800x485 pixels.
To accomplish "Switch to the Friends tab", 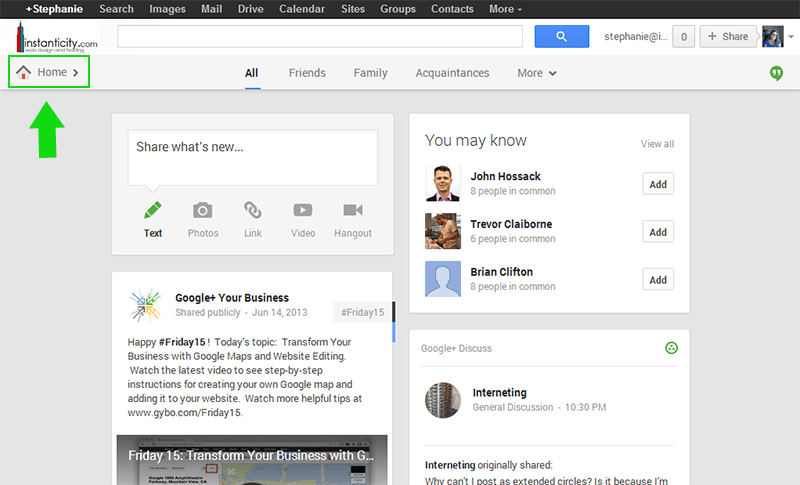I will [x=307, y=73].
